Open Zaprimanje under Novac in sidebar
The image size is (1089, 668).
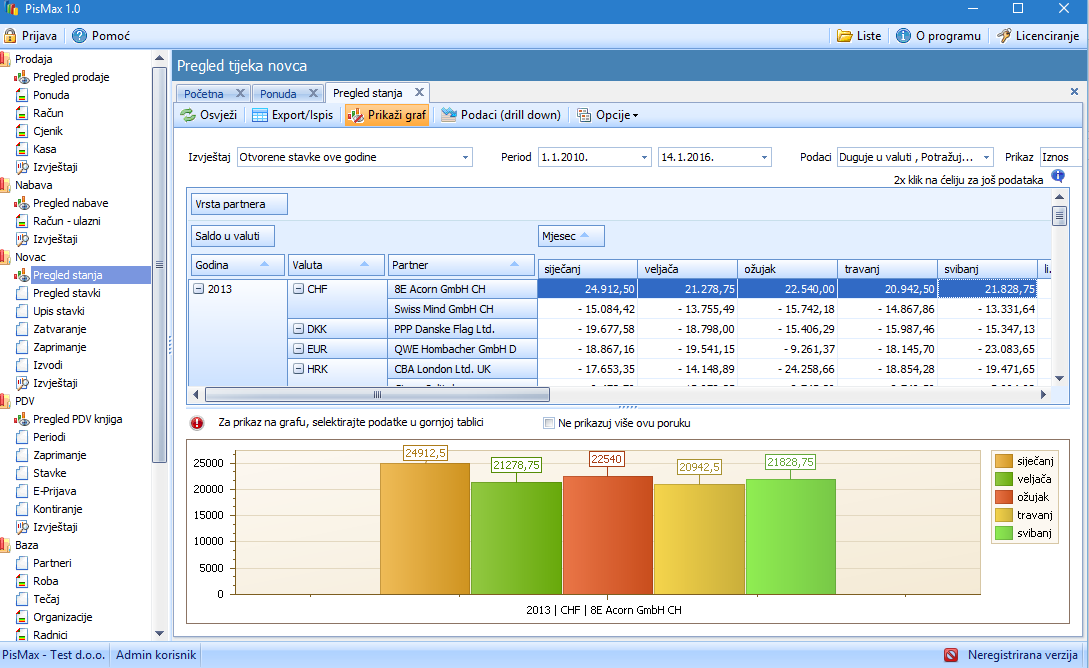60,347
